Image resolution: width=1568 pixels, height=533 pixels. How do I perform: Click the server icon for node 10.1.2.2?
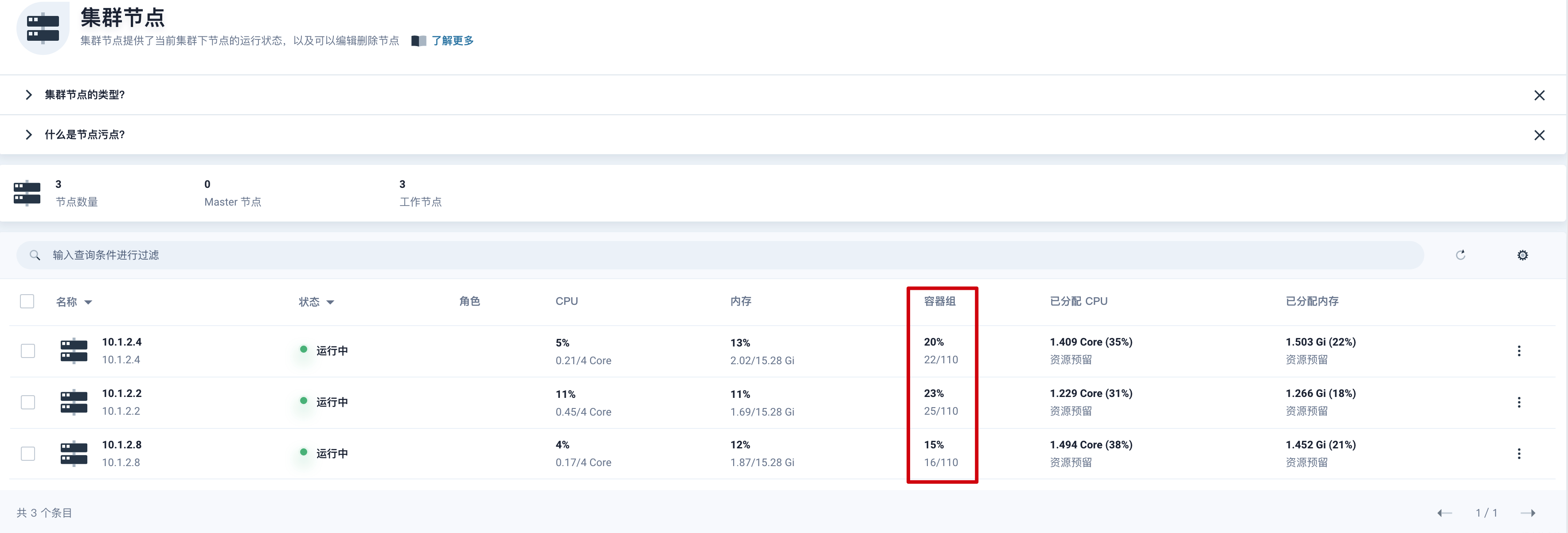74,401
